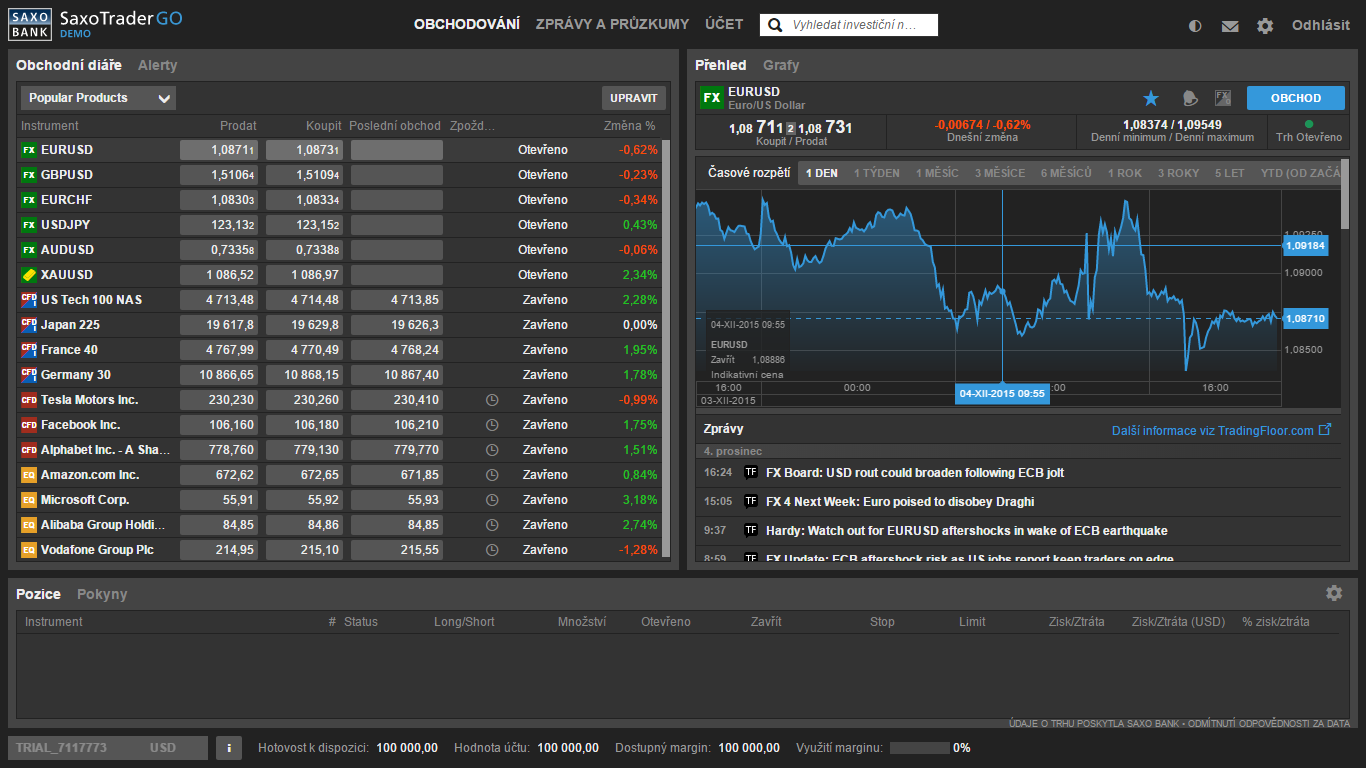
Task: Open the FX options icon beside bell
Action: (x=1222, y=98)
